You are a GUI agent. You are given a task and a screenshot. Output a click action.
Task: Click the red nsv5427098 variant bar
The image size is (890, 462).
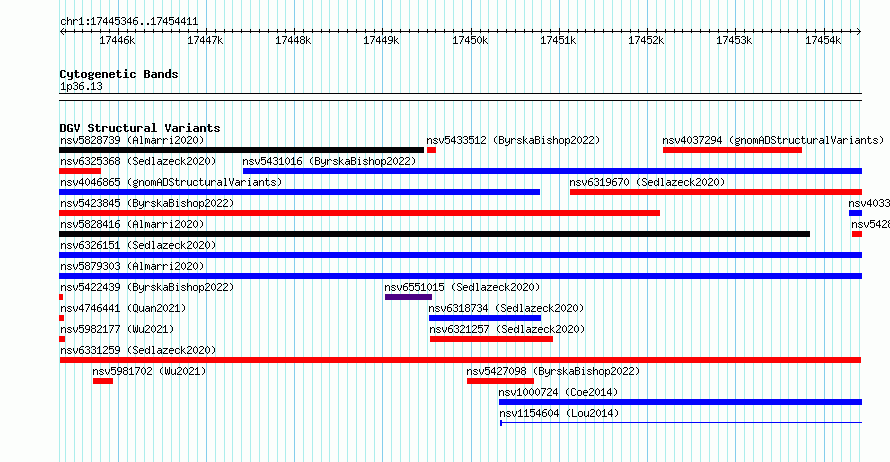[x=501, y=381]
